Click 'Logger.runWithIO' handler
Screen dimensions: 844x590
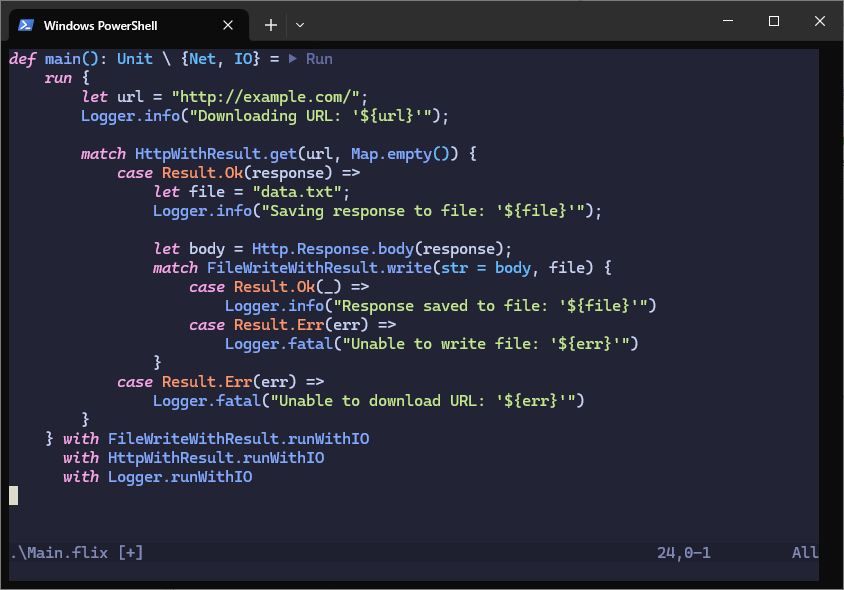click(x=180, y=477)
